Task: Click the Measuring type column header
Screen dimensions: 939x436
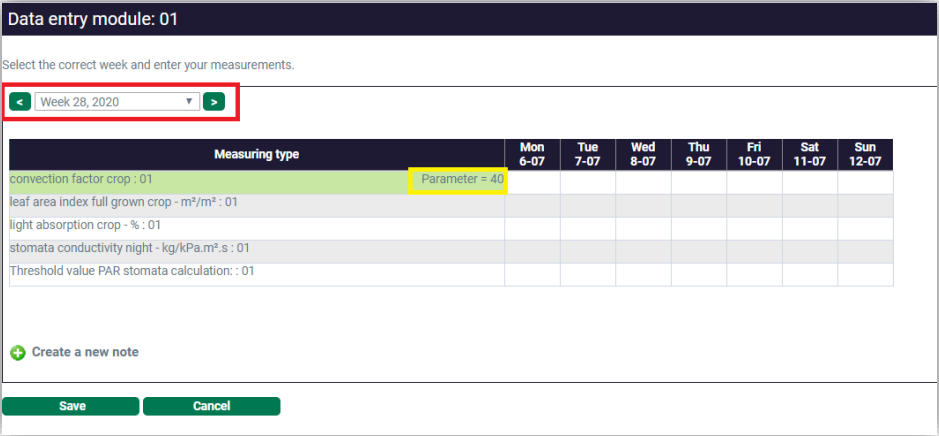Action: tap(256, 154)
